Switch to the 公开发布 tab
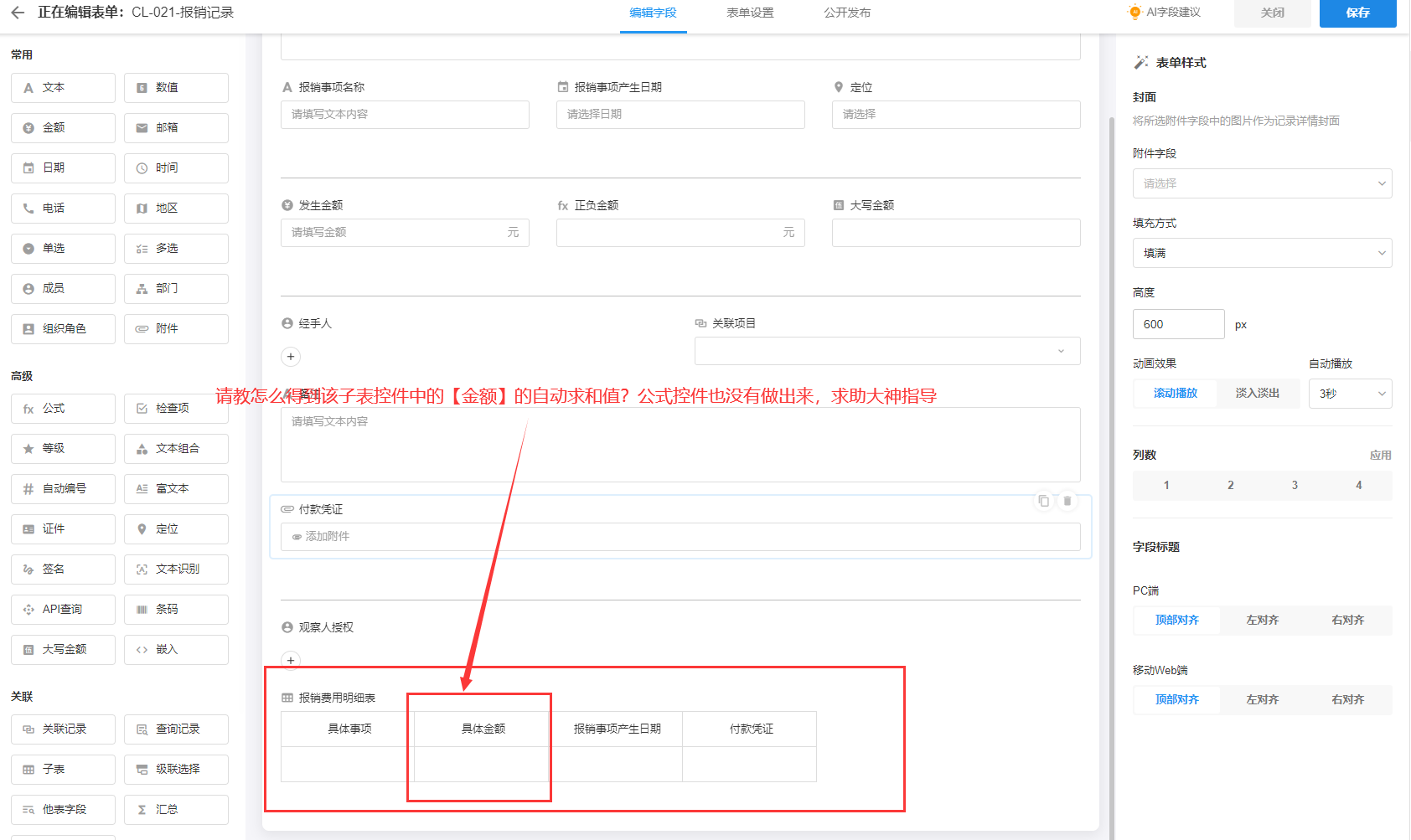The image size is (1411, 840). 846,13
